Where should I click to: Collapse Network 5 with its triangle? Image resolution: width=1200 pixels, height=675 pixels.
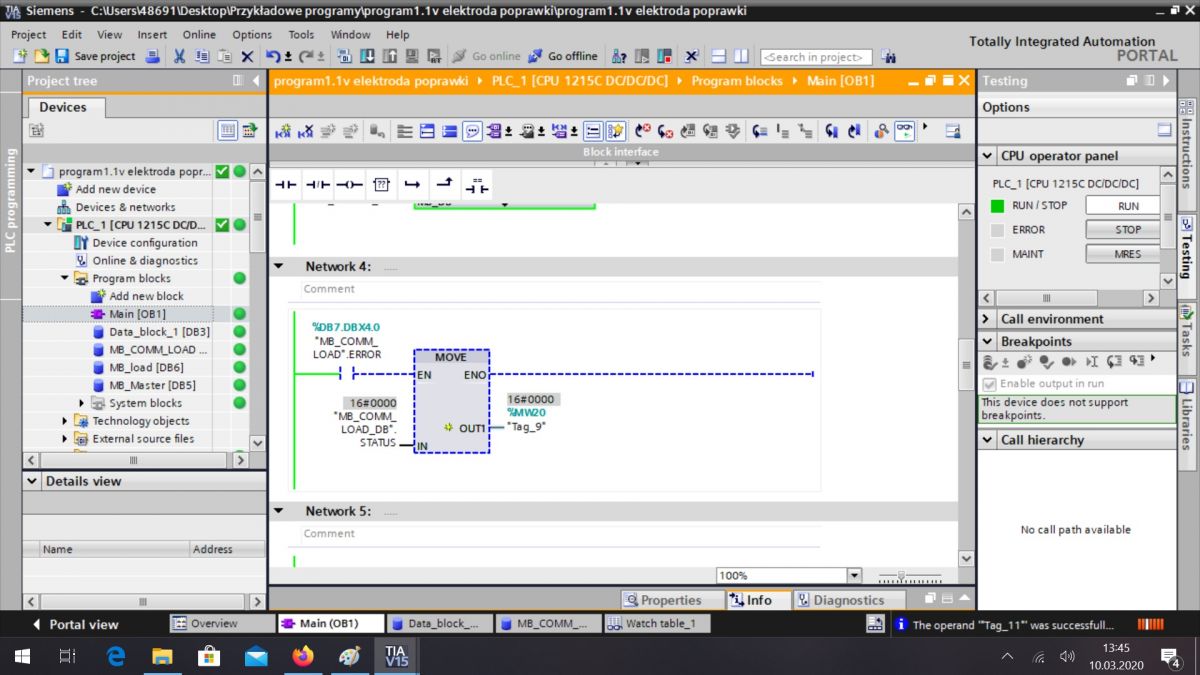(279, 511)
